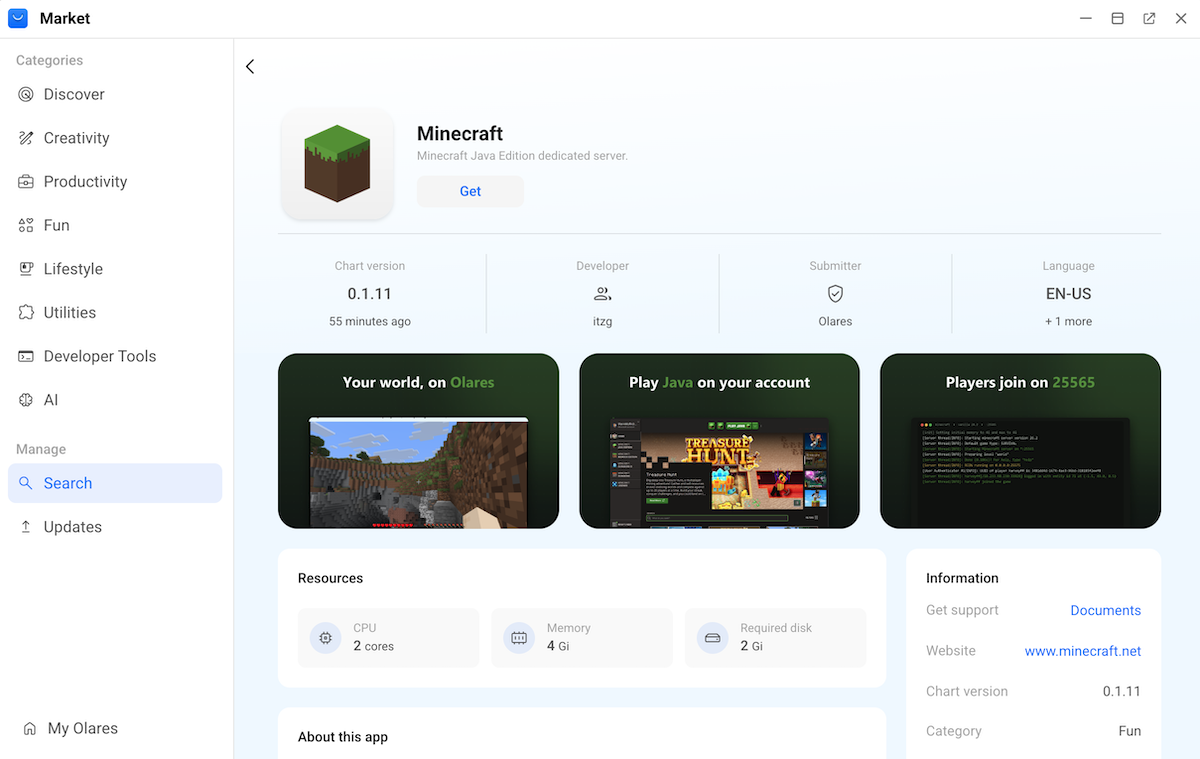This screenshot has width=1200, height=759.
Task: Open the 'Players join on 25565' screenshot
Action: coord(1020,441)
